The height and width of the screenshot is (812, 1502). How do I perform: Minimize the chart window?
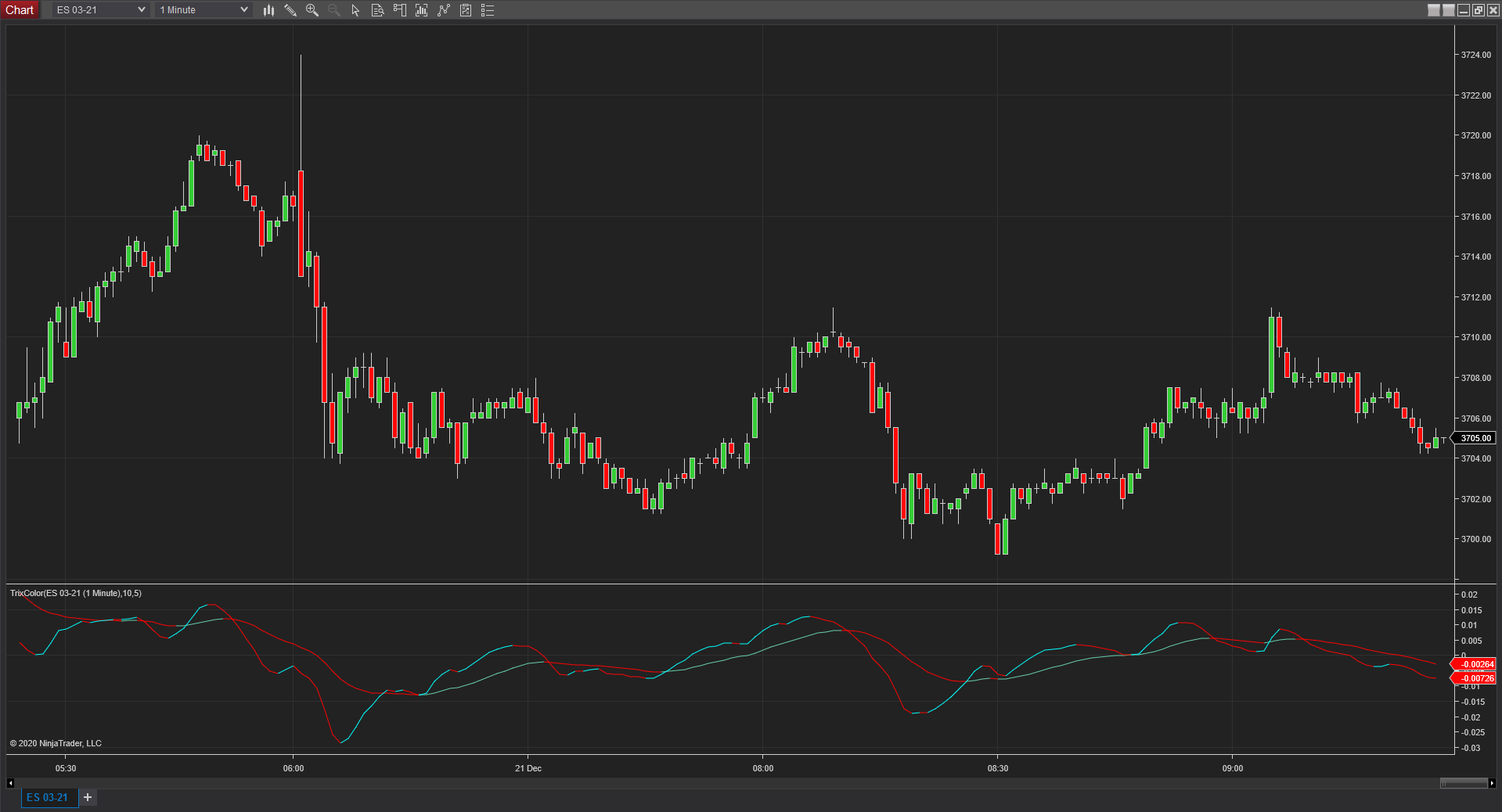point(1464,10)
